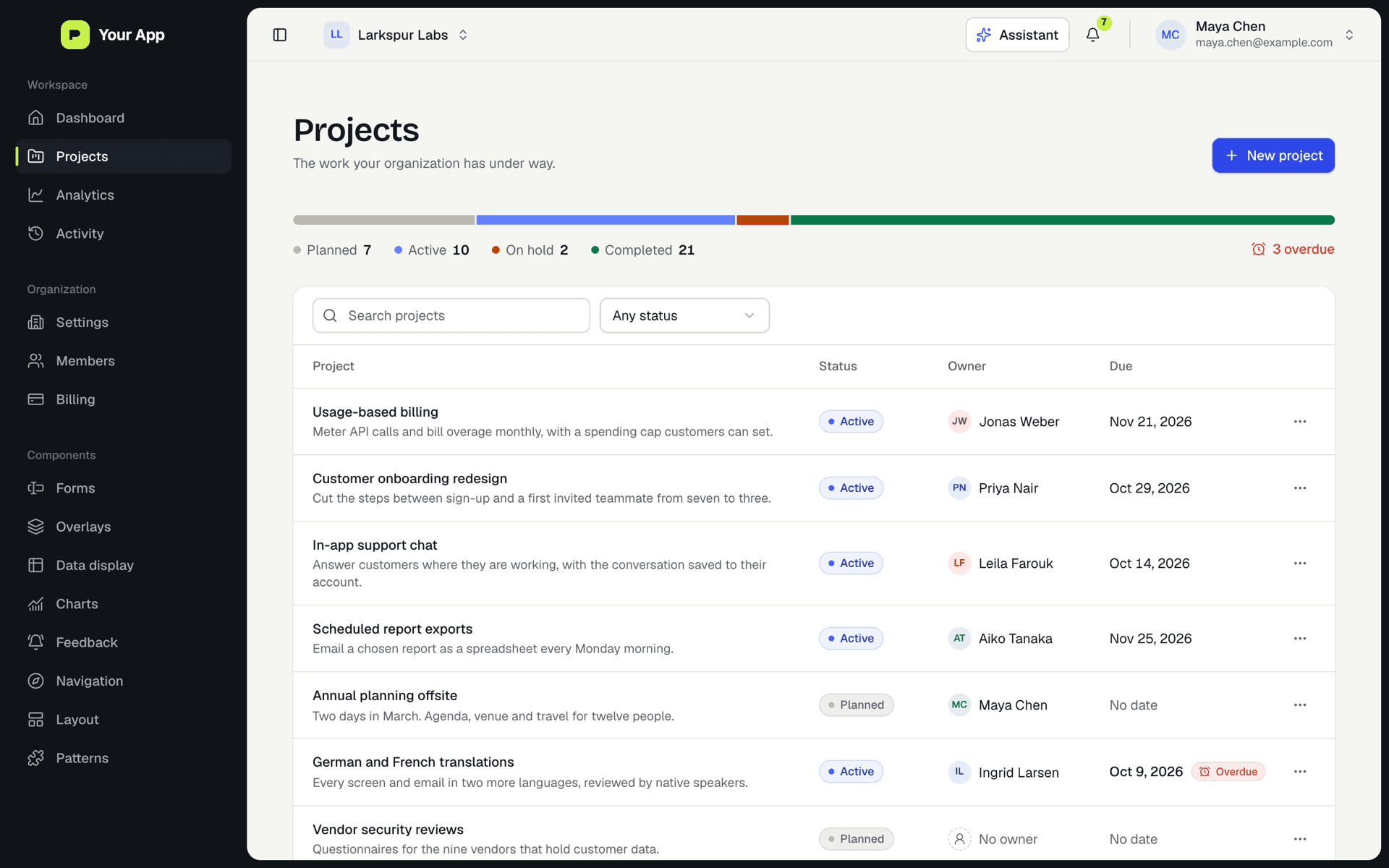
Task: Open row actions for In-app support chat
Action: pos(1300,563)
